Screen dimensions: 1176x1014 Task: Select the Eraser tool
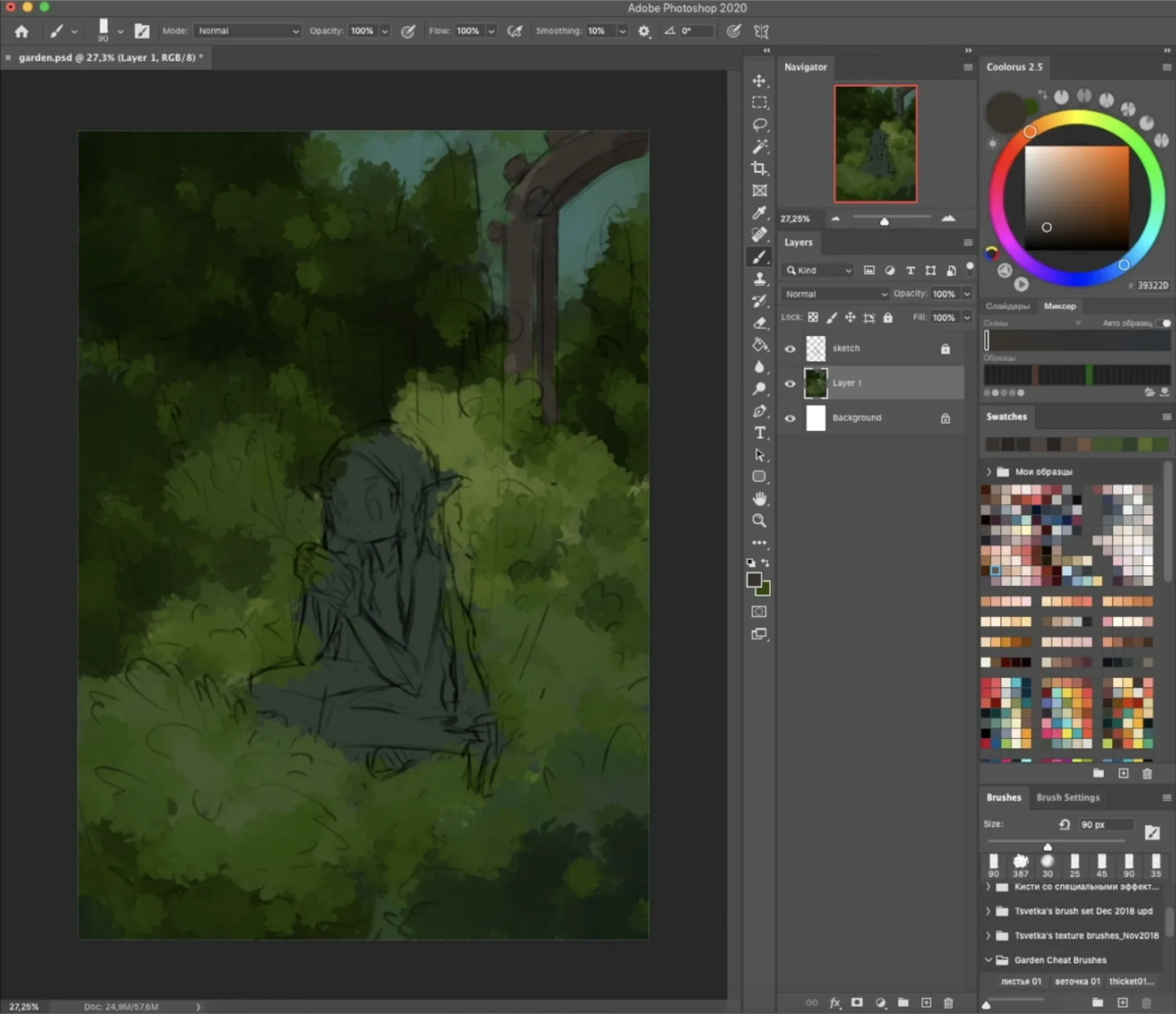759,323
